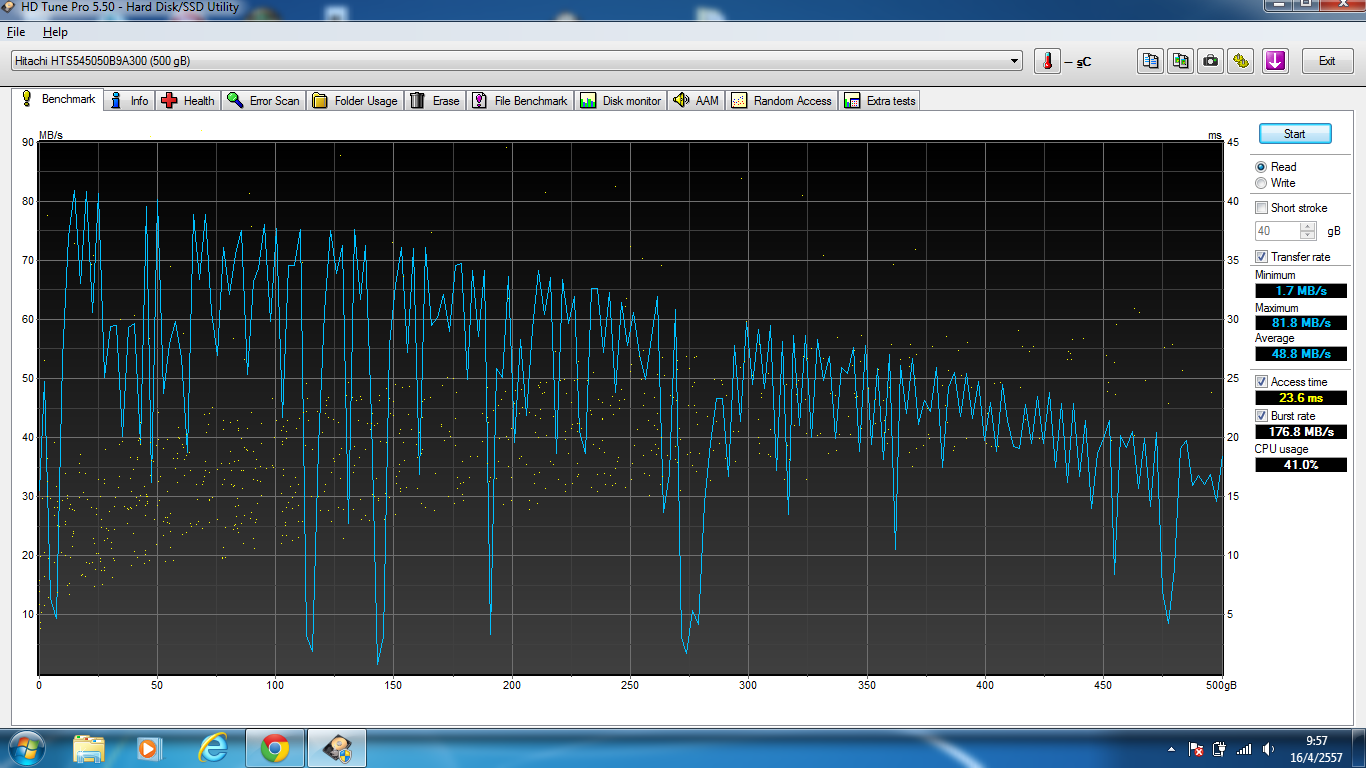Viewport: 1366px width, 768px height.
Task: Click the 41.0% CPU usage value
Action: [1300, 465]
